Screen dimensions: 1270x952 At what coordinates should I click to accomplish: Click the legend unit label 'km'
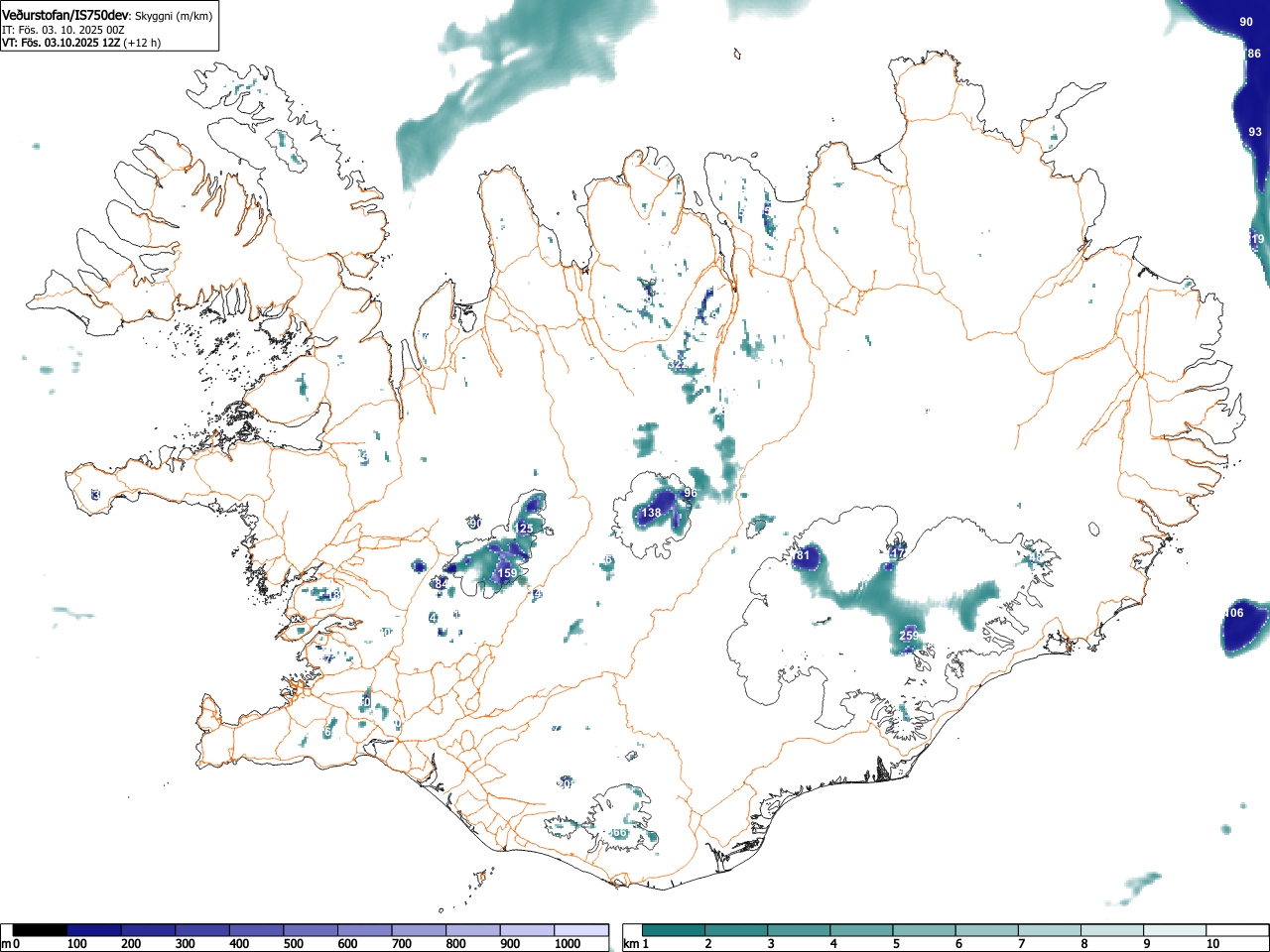pyautogui.click(x=631, y=944)
